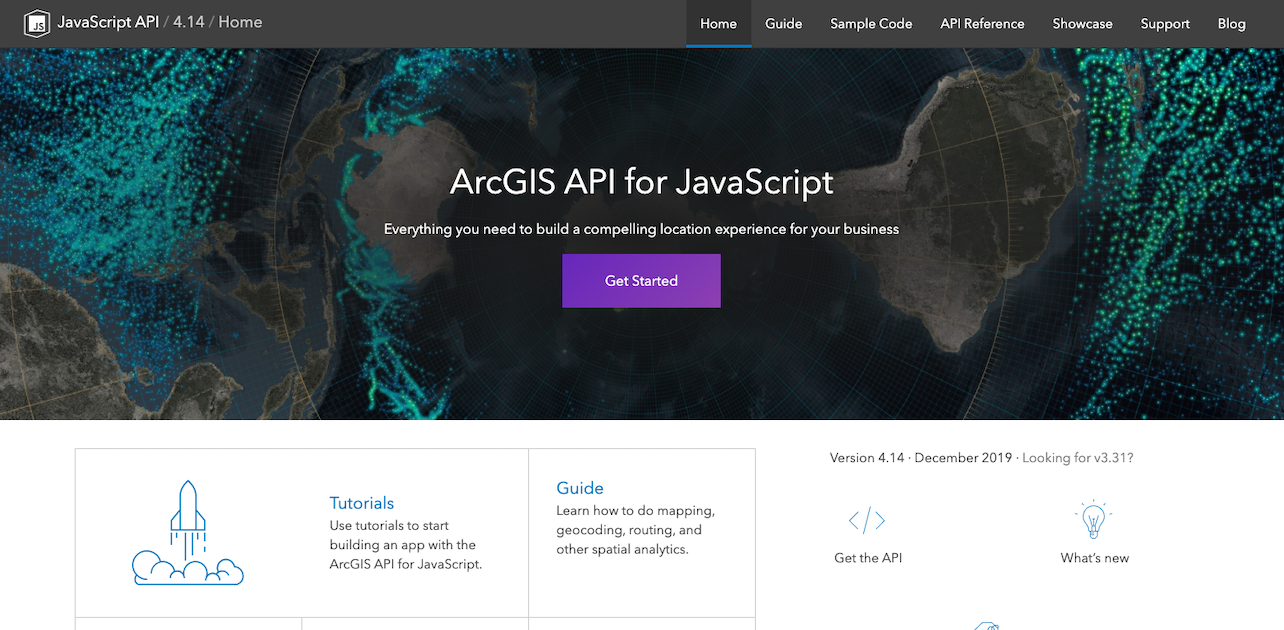The width and height of the screenshot is (1284, 630).
Task: Go to Sample Code in navbar
Action: click(871, 23)
